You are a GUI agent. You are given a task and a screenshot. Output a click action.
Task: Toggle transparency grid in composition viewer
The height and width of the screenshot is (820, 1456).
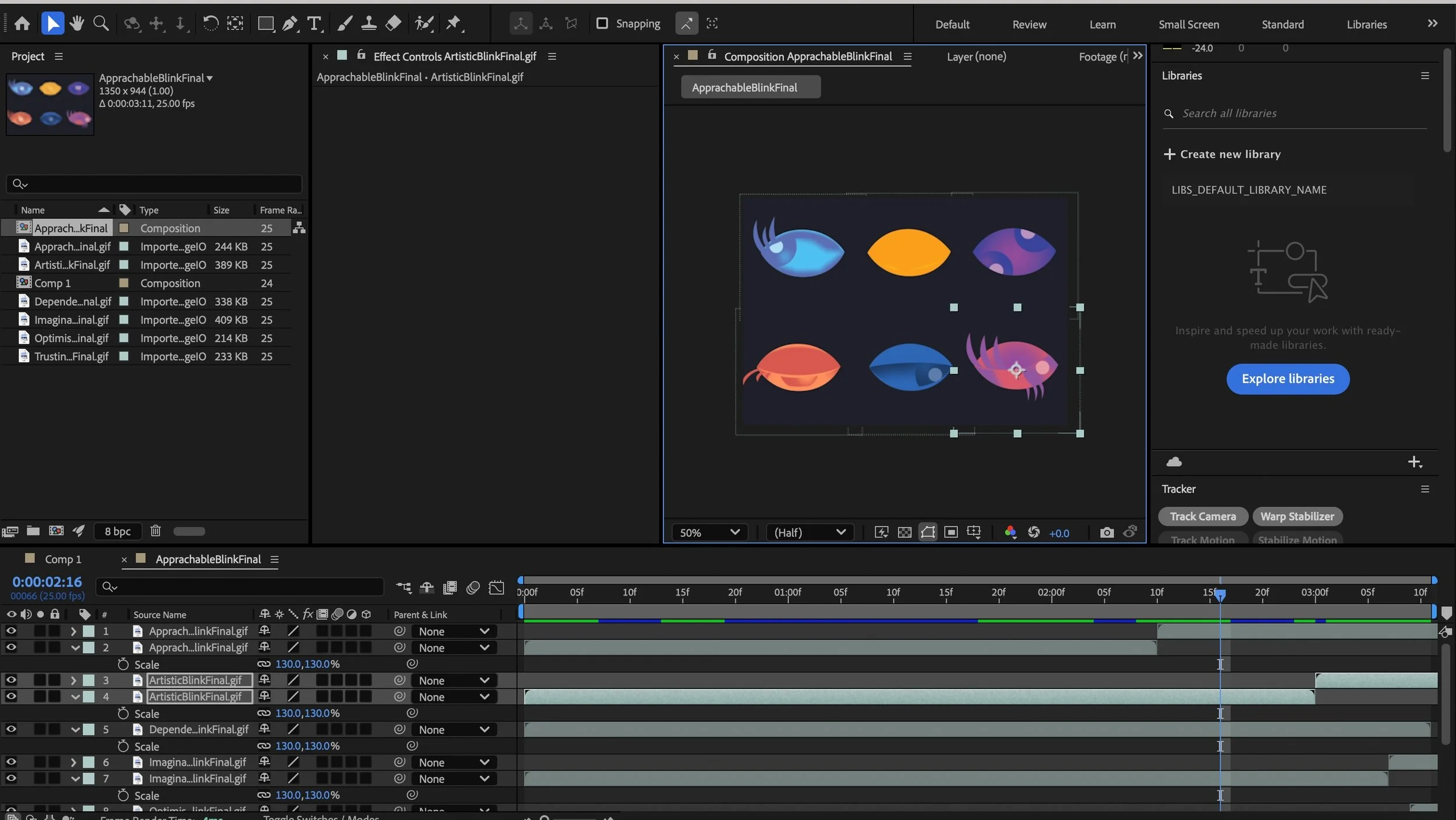coord(904,532)
